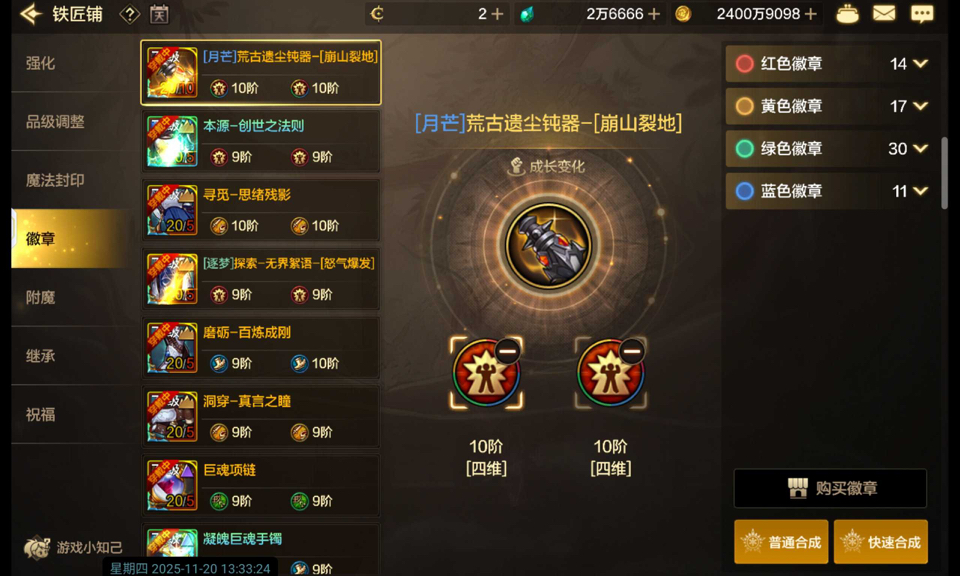Switch to the 强化 tab

pyautogui.click(x=40, y=63)
